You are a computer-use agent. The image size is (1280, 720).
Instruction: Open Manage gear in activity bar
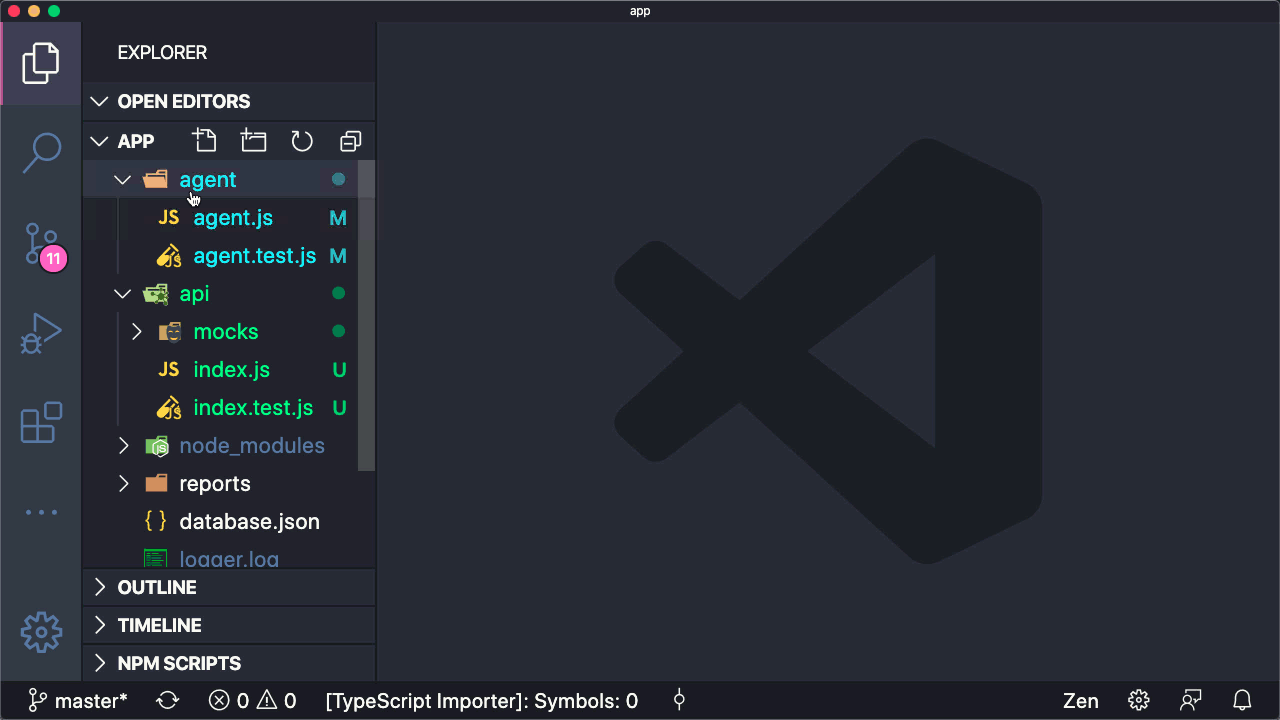41,632
